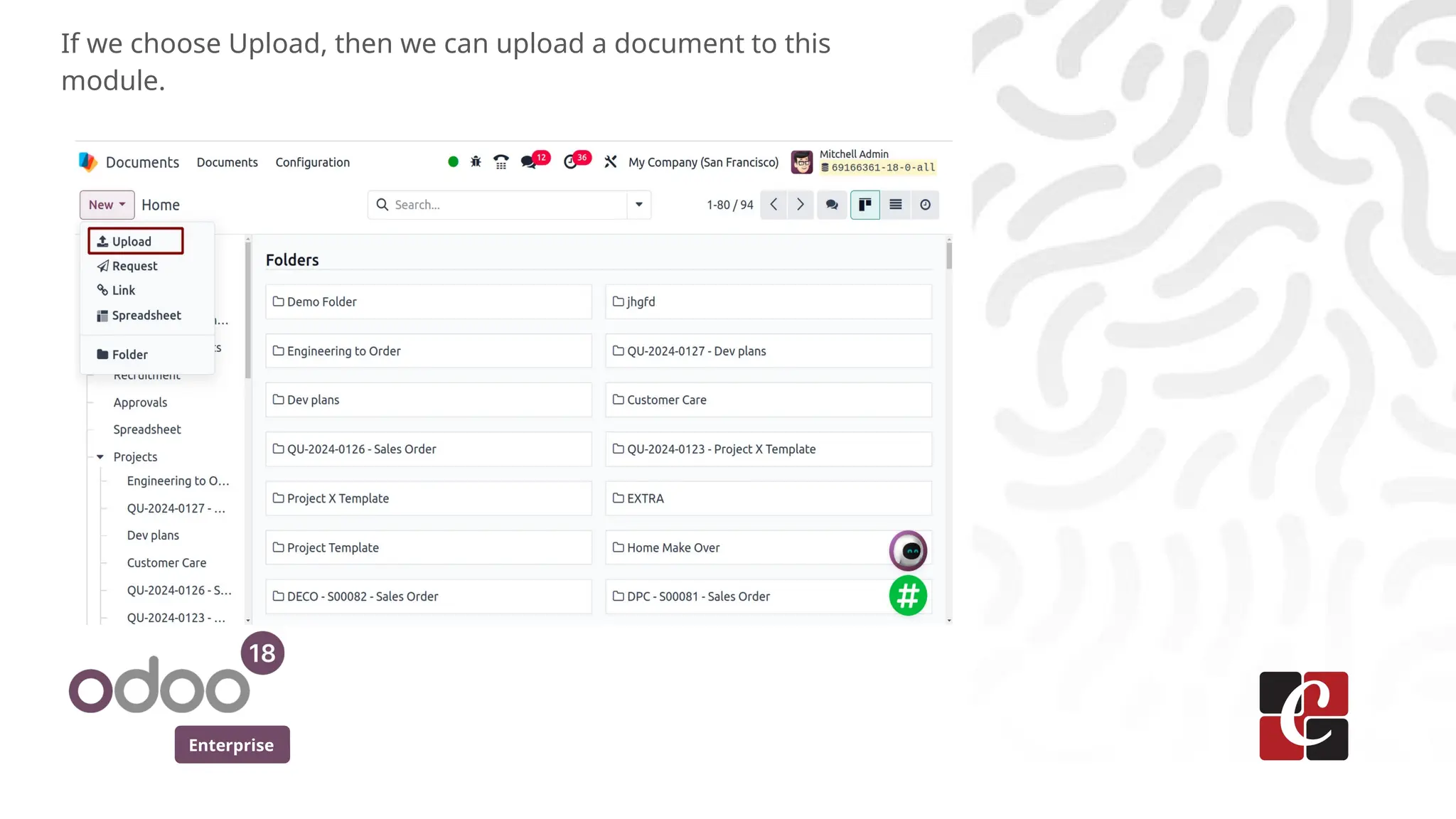Switch to list view

pos(895,205)
